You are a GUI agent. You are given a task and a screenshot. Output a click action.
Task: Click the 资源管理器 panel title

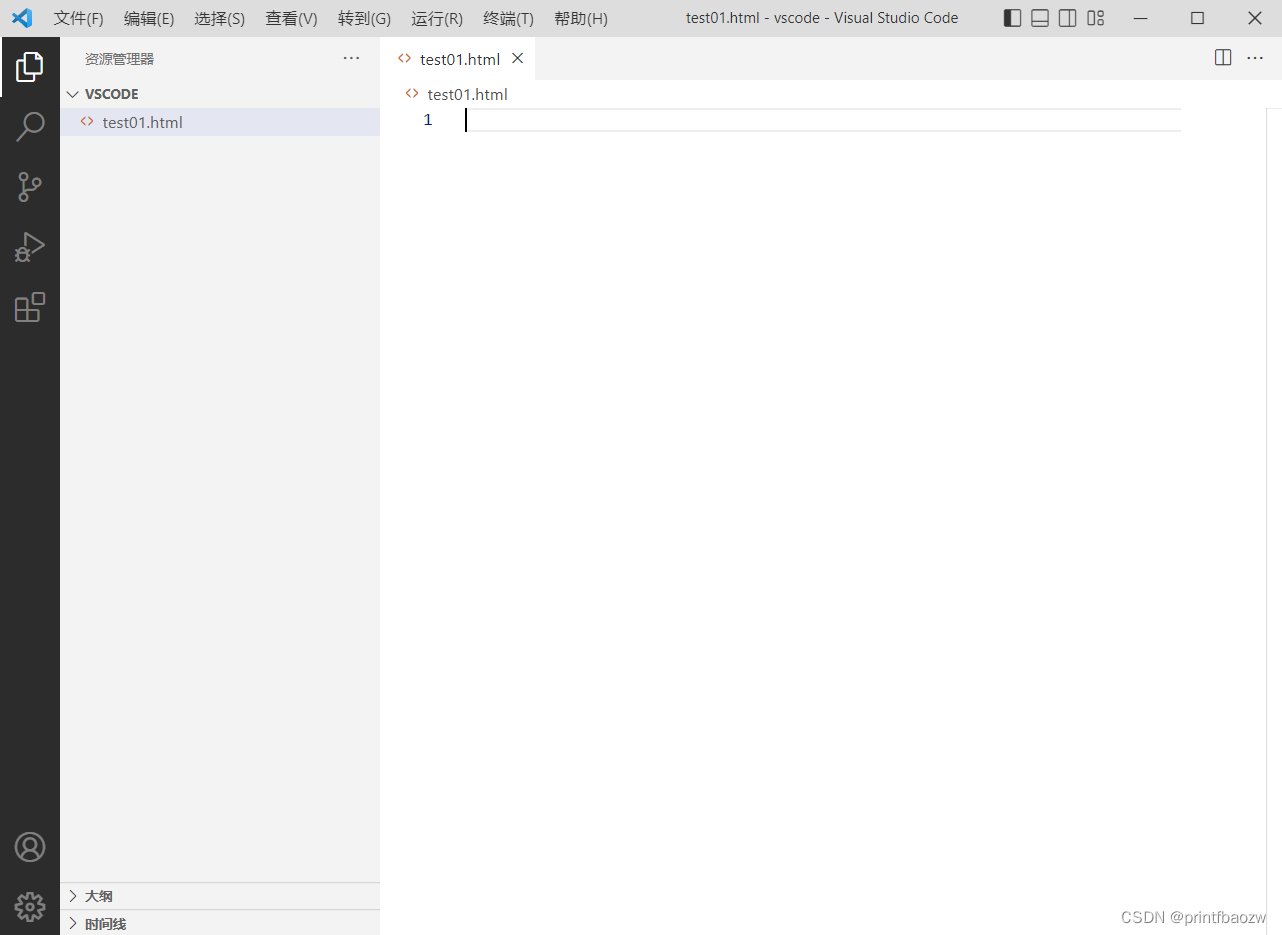coord(120,59)
